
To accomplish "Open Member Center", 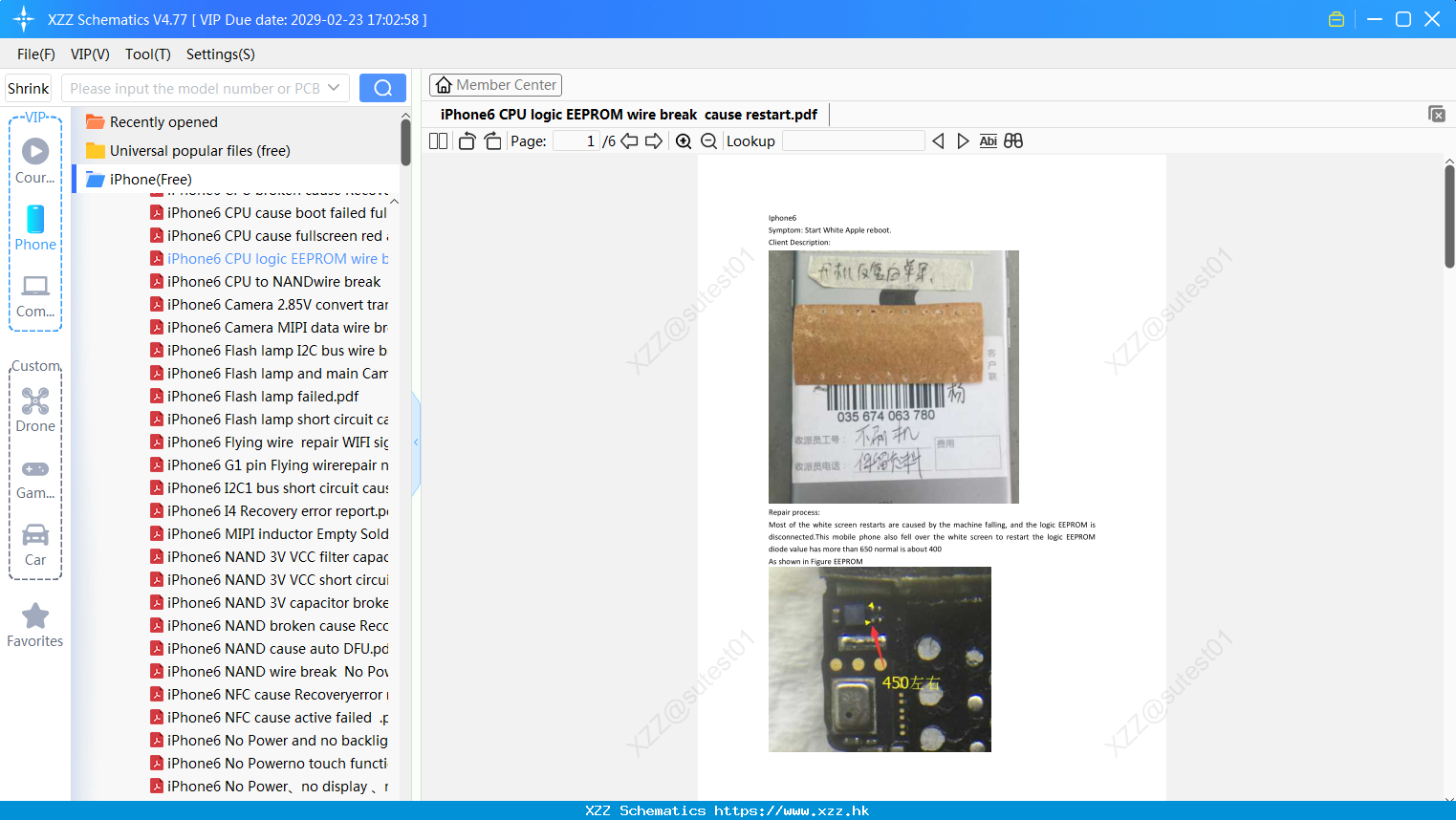I will point(495,85).
